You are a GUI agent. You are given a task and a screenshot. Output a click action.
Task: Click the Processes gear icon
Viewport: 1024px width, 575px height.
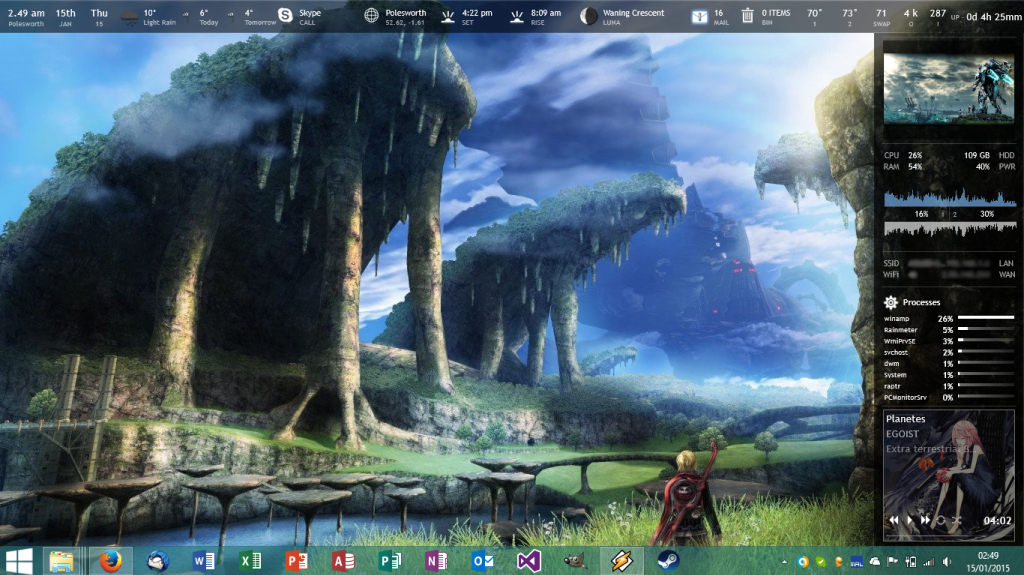coord(891,302)
